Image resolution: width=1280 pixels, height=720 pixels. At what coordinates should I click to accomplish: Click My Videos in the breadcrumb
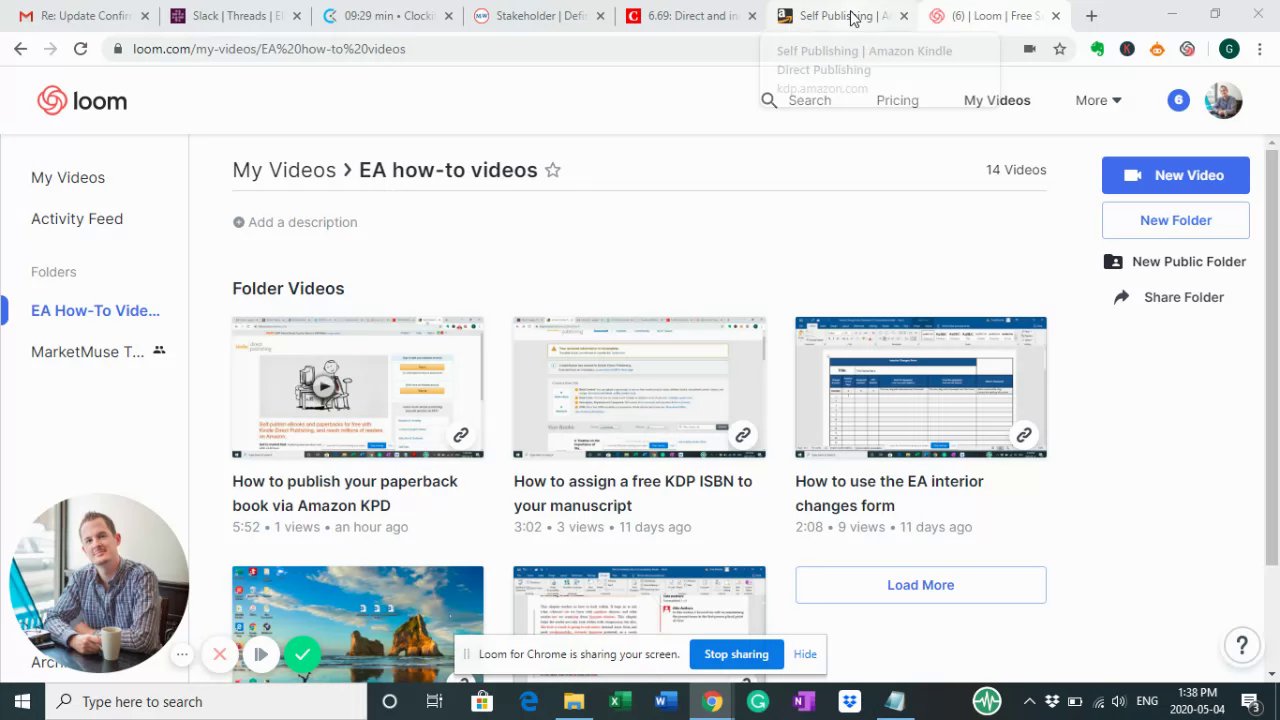(x=284, y=170)
